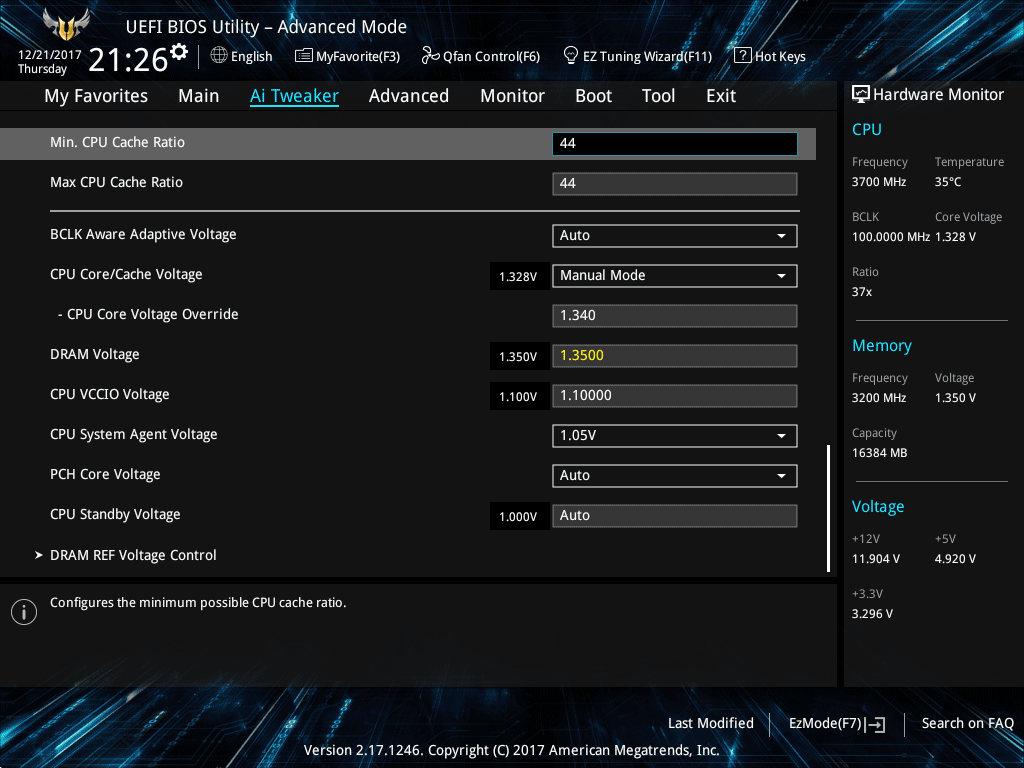
Task: Select the CPU VCCIO Voltage label
Action: (110, 394)
